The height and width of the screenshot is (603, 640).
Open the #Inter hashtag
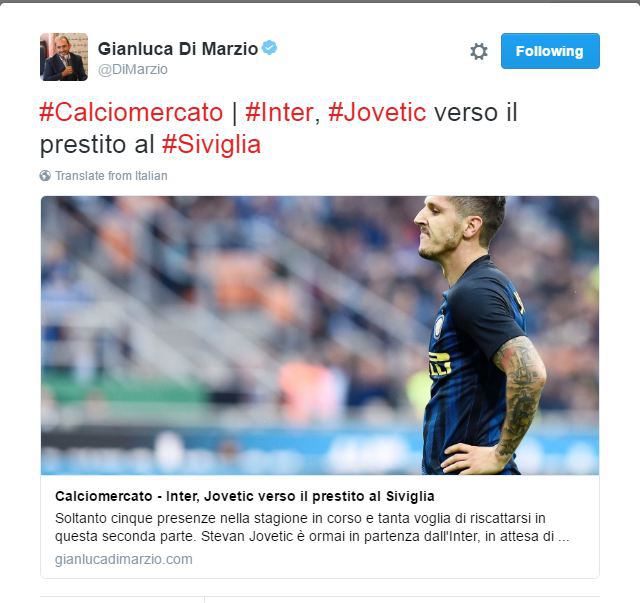pos(279,112)
